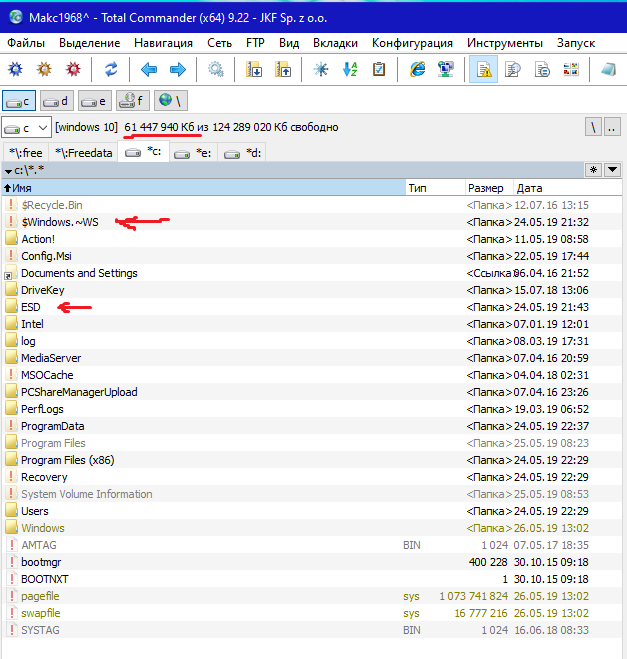Select drive e button
Image resolution: width=627 pixels, height=659 pixels.
pyautogui.click(x=95, y=101)
